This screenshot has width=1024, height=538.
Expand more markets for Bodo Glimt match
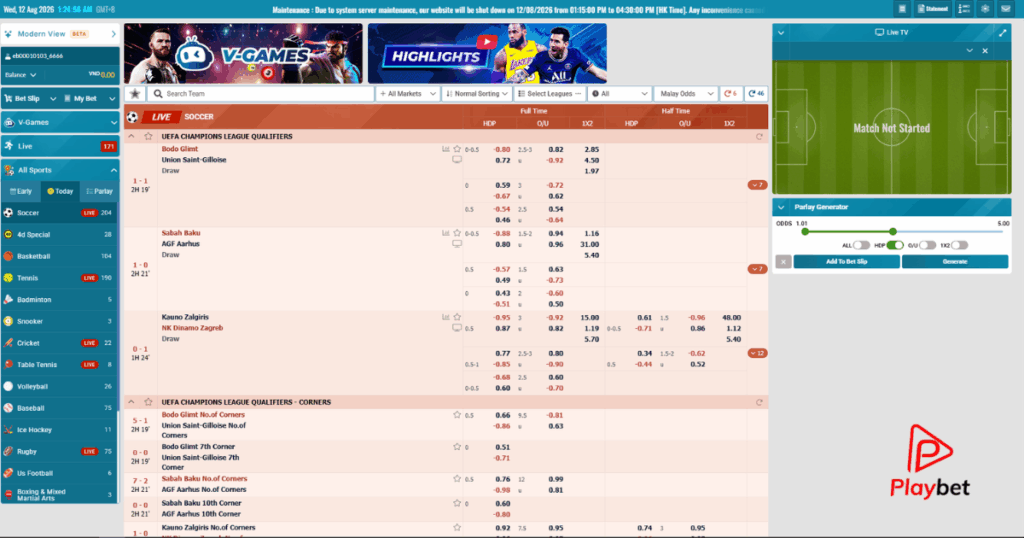(x=757, y=185)
